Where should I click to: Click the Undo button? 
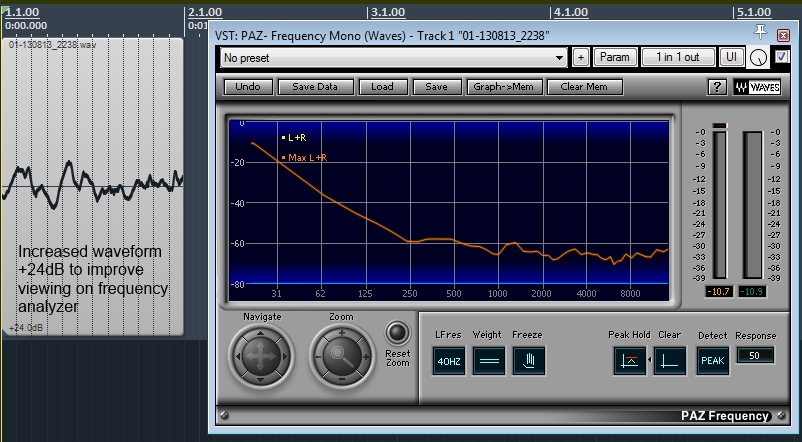coord(248,86)
